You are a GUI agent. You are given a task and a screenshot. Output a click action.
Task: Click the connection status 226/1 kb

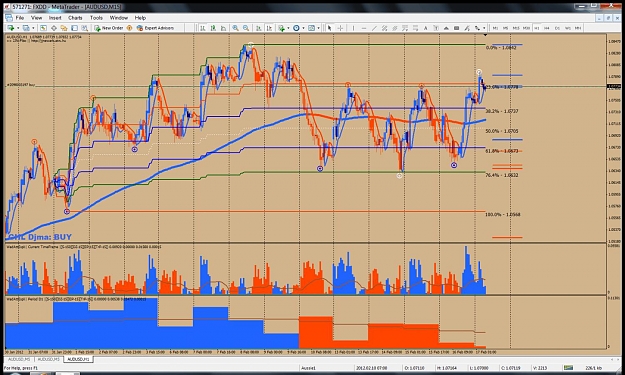(594, 368)
